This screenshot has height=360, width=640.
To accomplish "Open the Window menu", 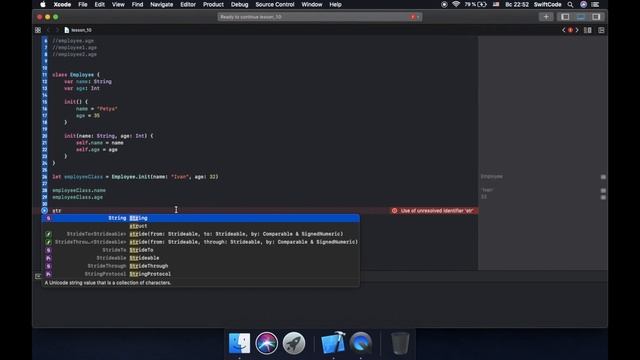I will pyautogui.click(x=312, y=4).
